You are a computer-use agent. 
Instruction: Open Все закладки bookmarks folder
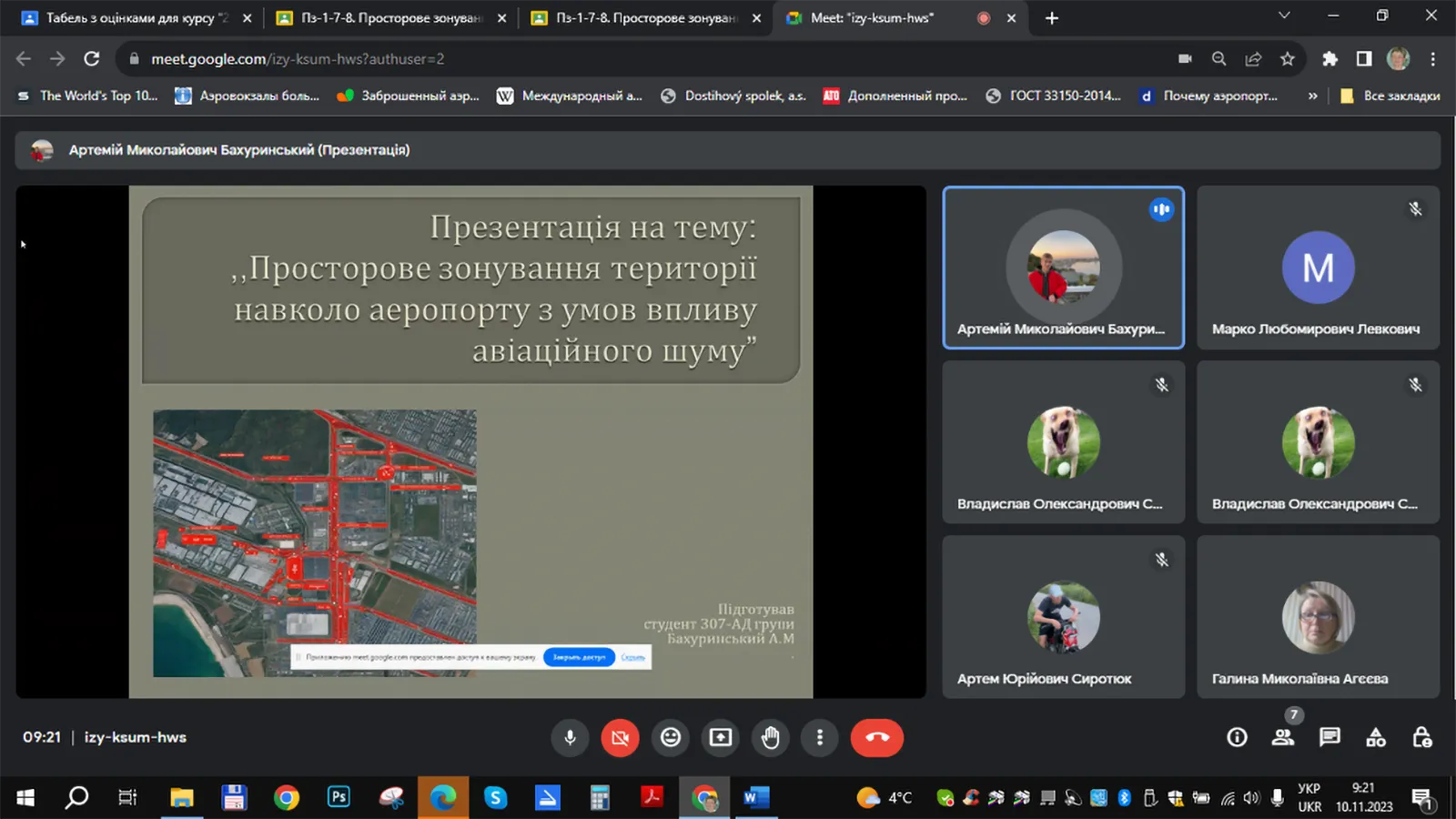tap(1390, 96)
